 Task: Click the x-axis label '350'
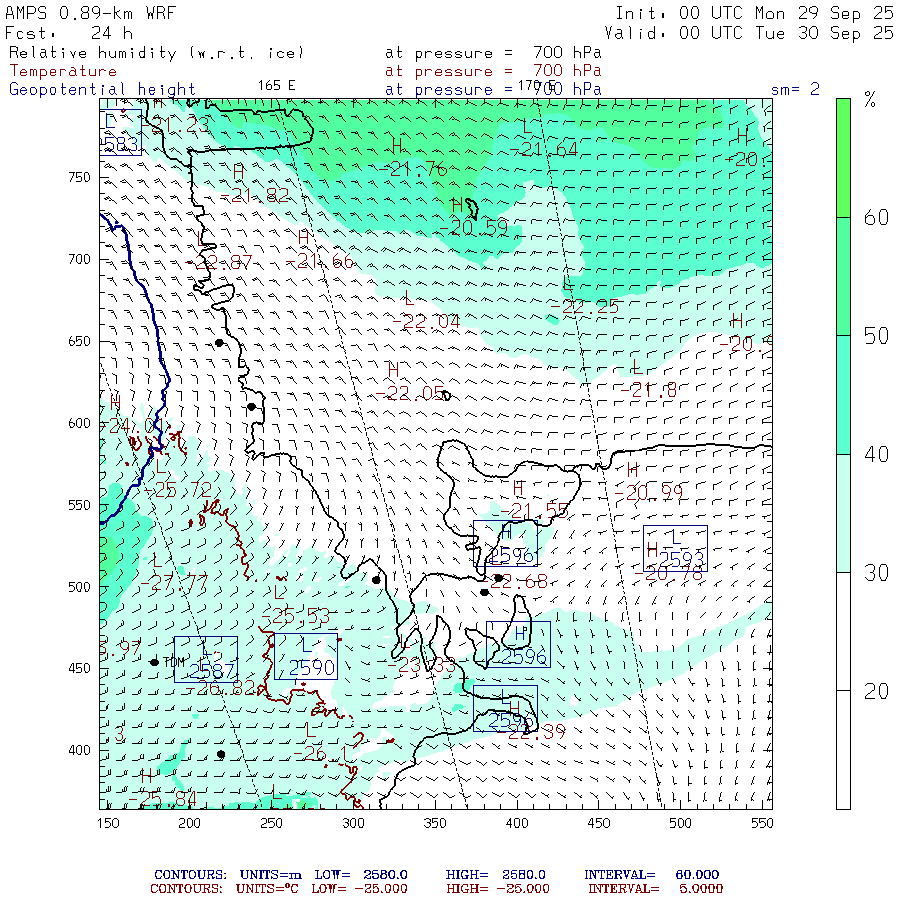pos(435,823)
